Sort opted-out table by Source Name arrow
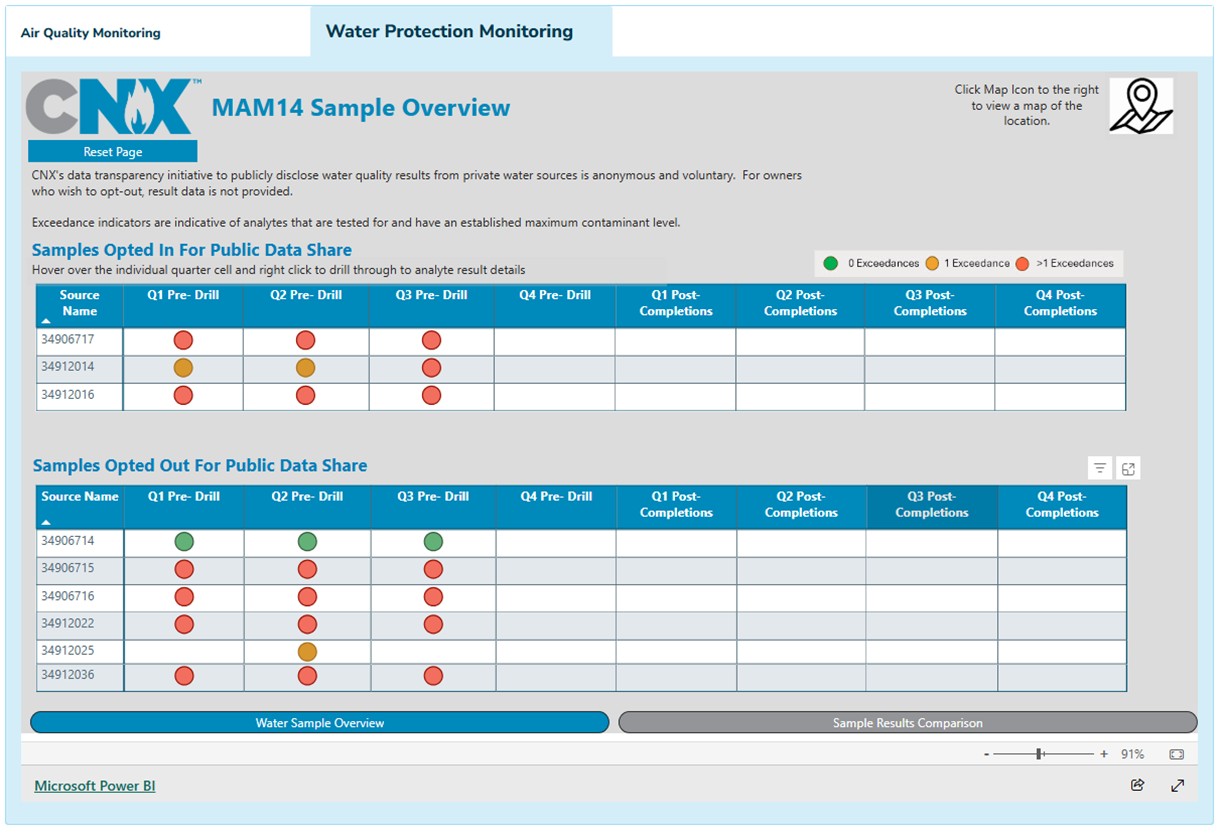Viewport: 1221px width, 834px height. [x=46, y=522]
